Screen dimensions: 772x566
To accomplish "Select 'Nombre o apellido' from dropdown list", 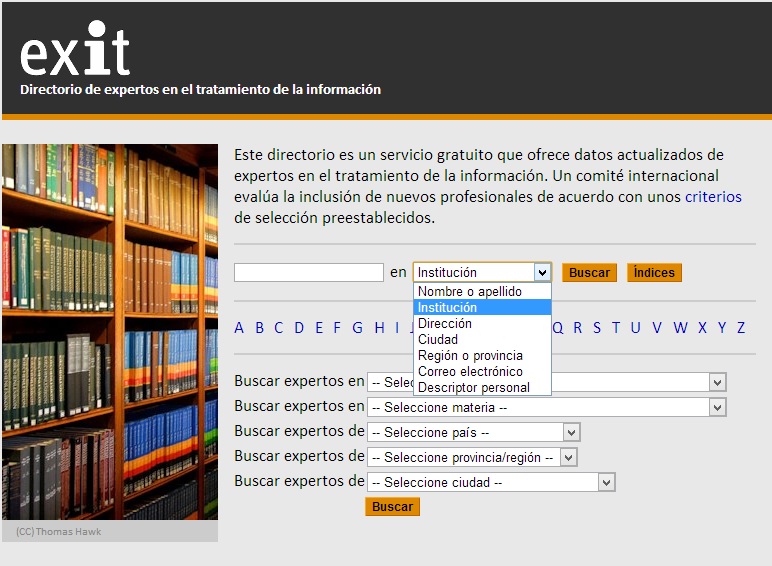I will [470, 292].
